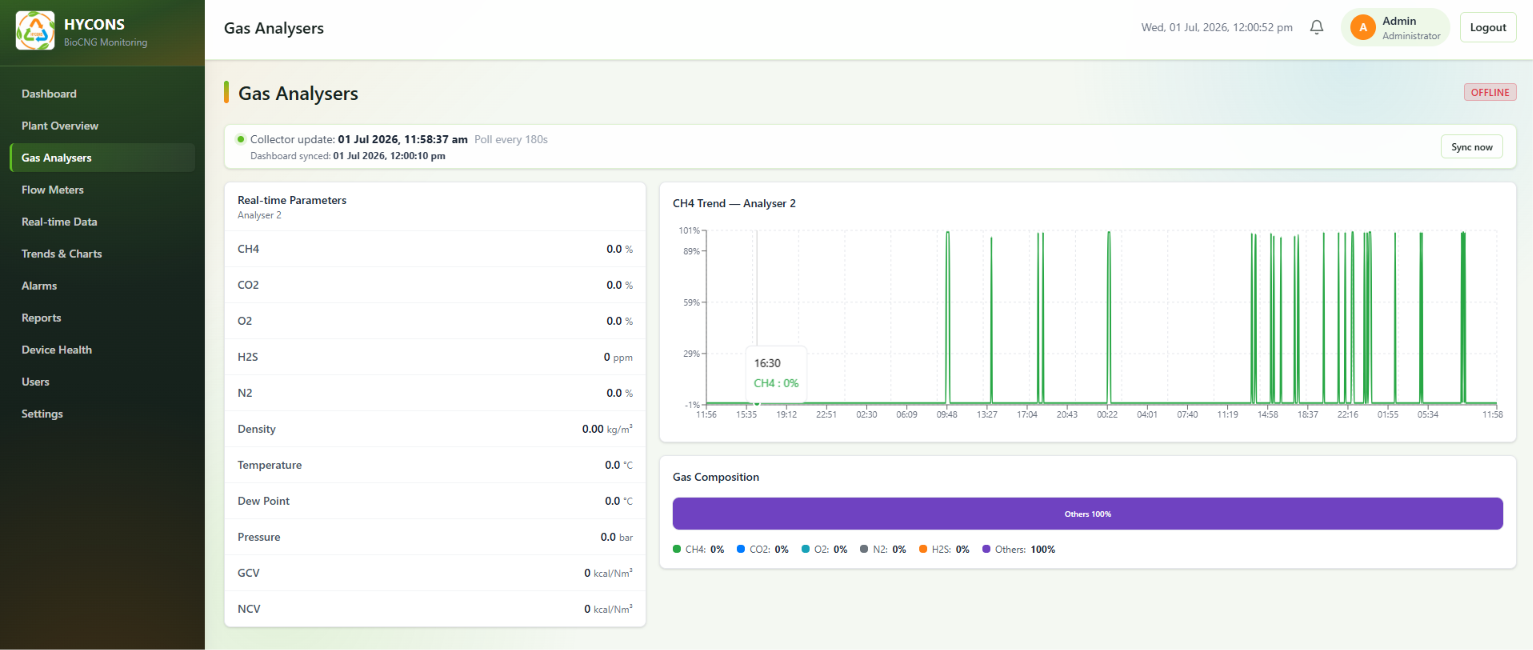This screenshot has width=1533, height=650.
Task: Click the Admin profile name
Action: click(1399, 20)
